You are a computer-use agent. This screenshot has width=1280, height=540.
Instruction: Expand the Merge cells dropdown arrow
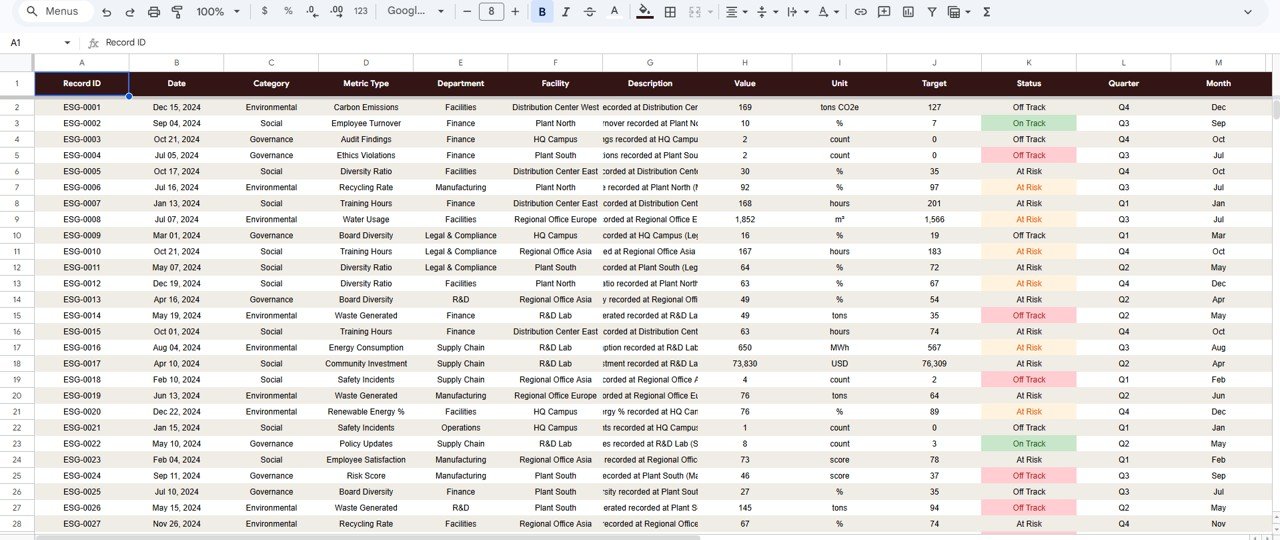pos(710,12)
